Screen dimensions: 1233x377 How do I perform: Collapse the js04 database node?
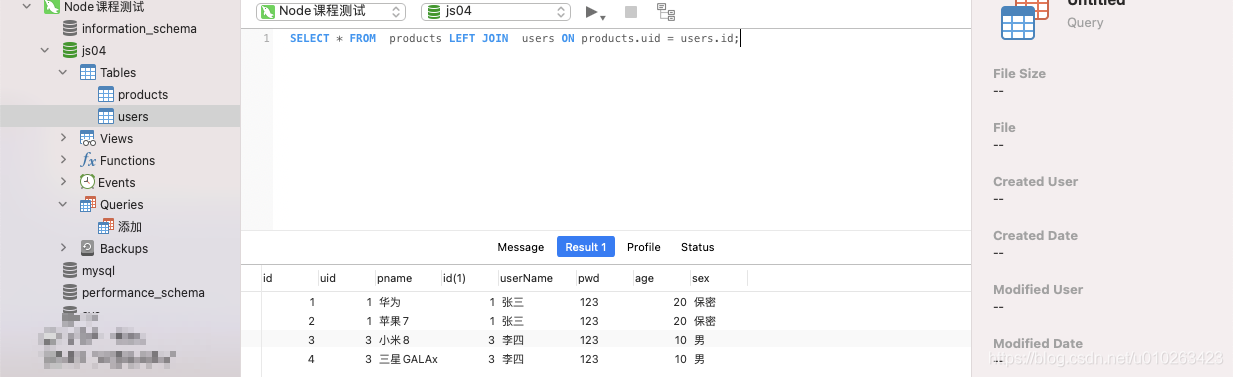[x=45, y=51]
